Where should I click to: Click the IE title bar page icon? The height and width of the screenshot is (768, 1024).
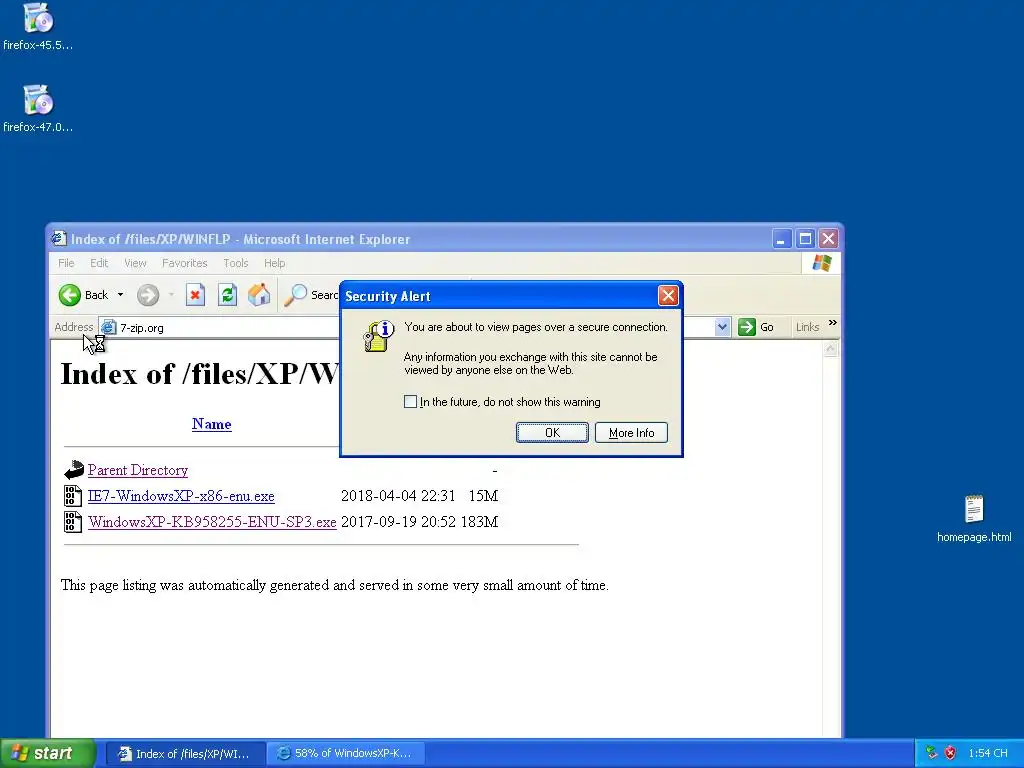59,238
